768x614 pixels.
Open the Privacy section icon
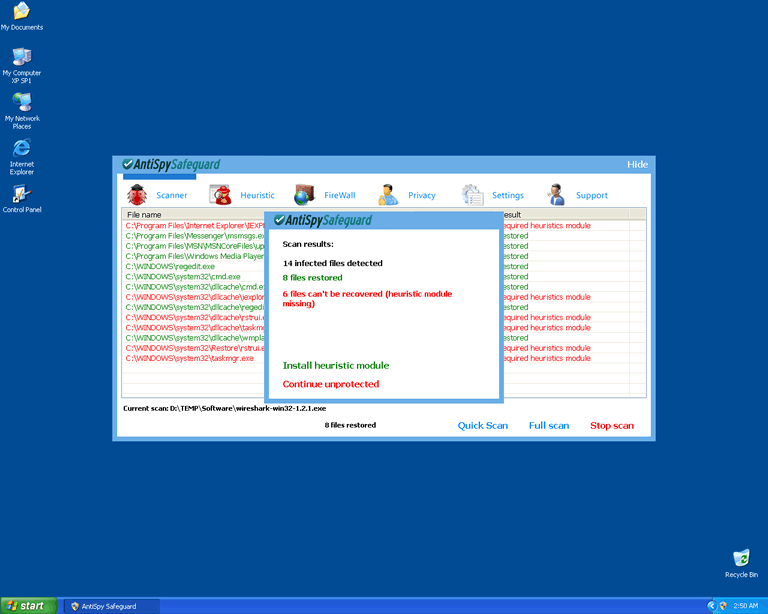388,195
